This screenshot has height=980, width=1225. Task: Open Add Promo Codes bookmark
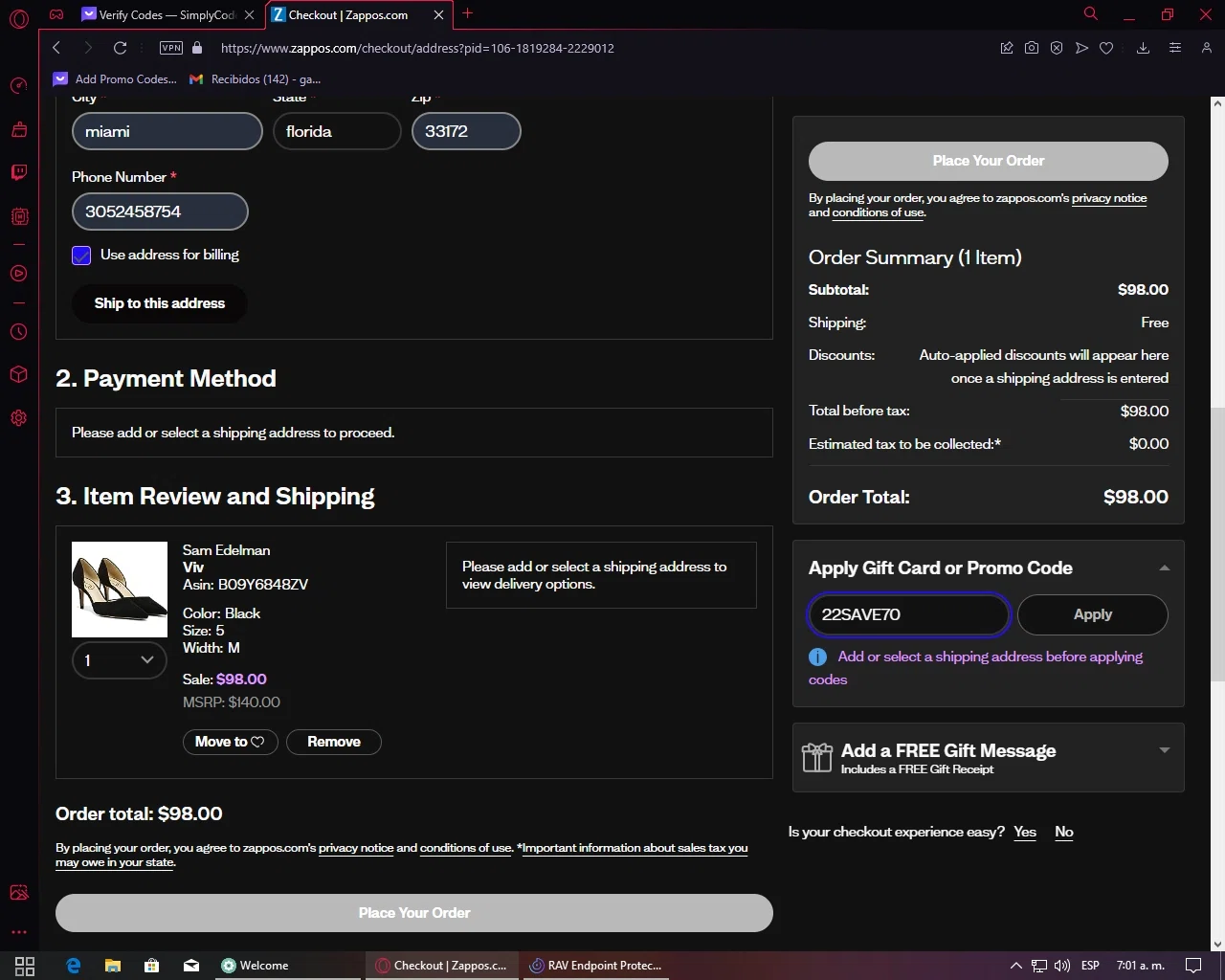click(116, 79)
